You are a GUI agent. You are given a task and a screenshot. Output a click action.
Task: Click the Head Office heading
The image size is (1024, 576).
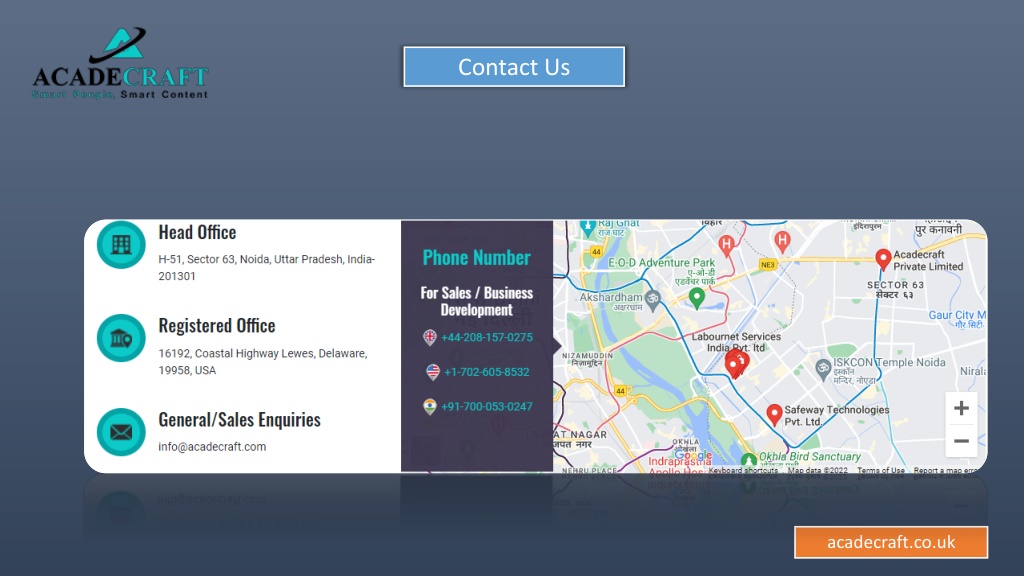pos(197,232)
